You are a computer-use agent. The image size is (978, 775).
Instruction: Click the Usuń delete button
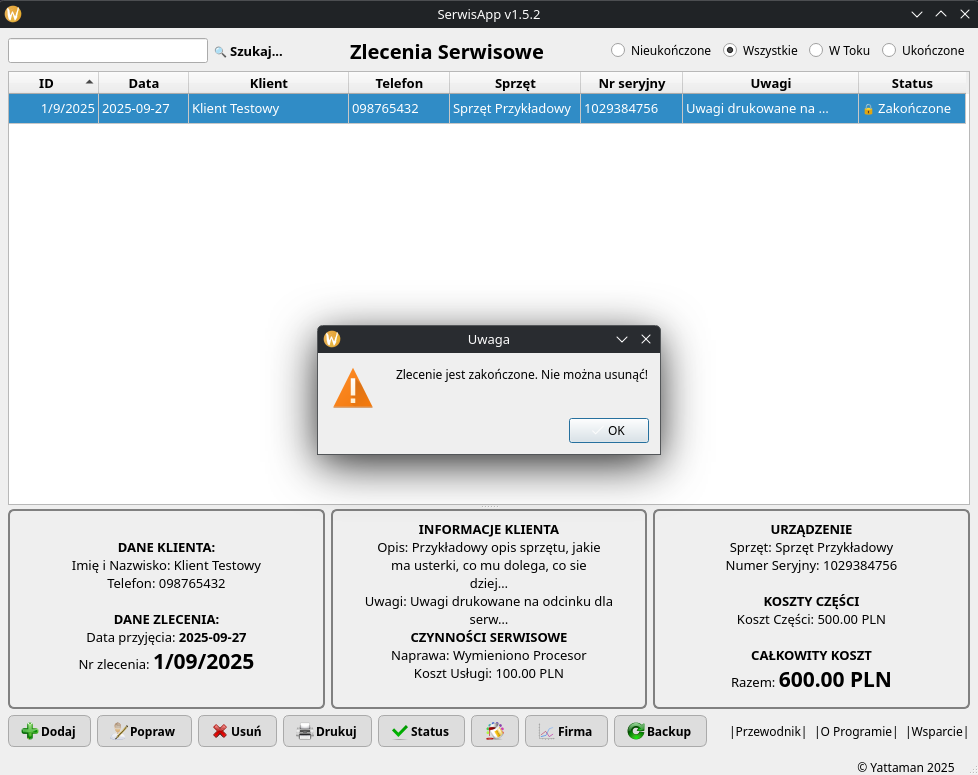pyautogui.click(x=237, y=731)
